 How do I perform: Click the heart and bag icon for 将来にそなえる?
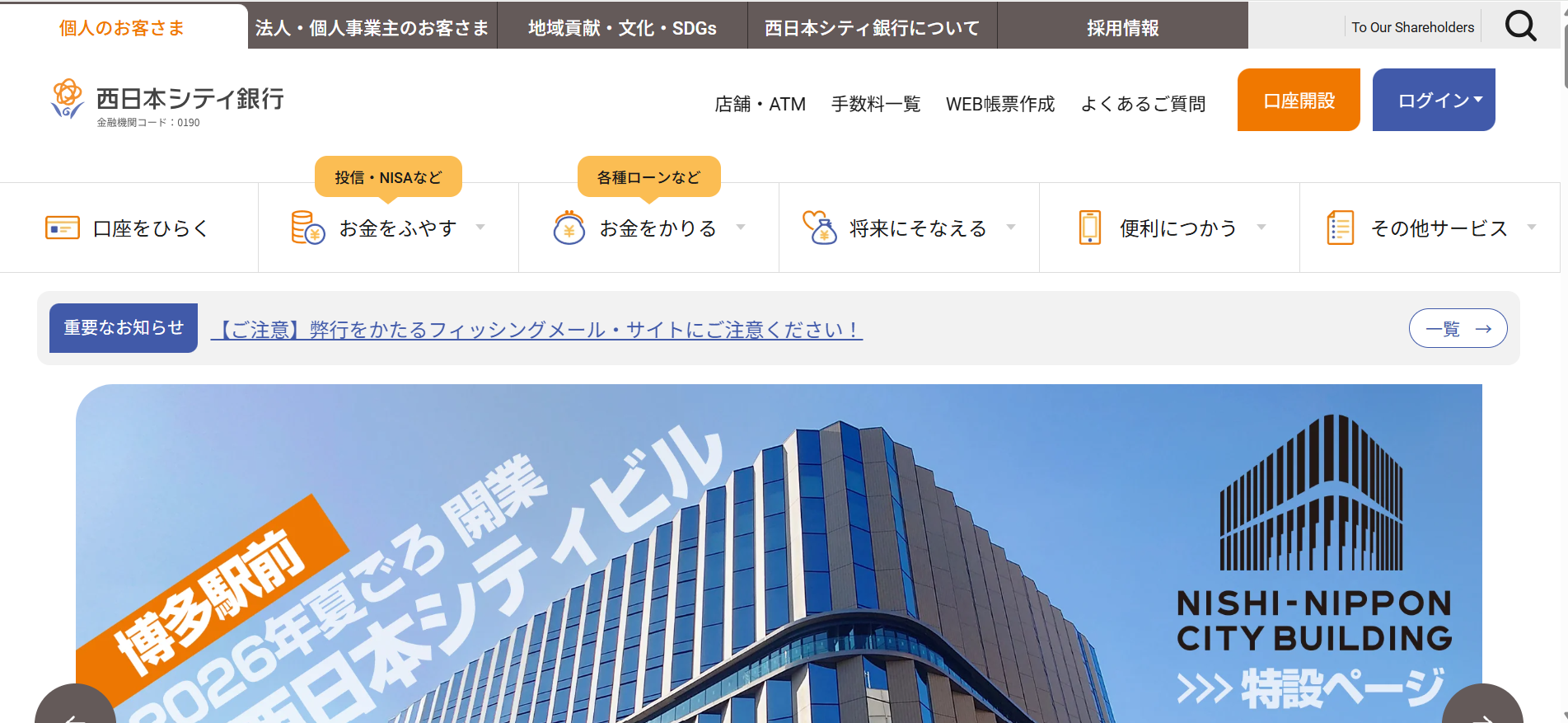click(820, 228)
